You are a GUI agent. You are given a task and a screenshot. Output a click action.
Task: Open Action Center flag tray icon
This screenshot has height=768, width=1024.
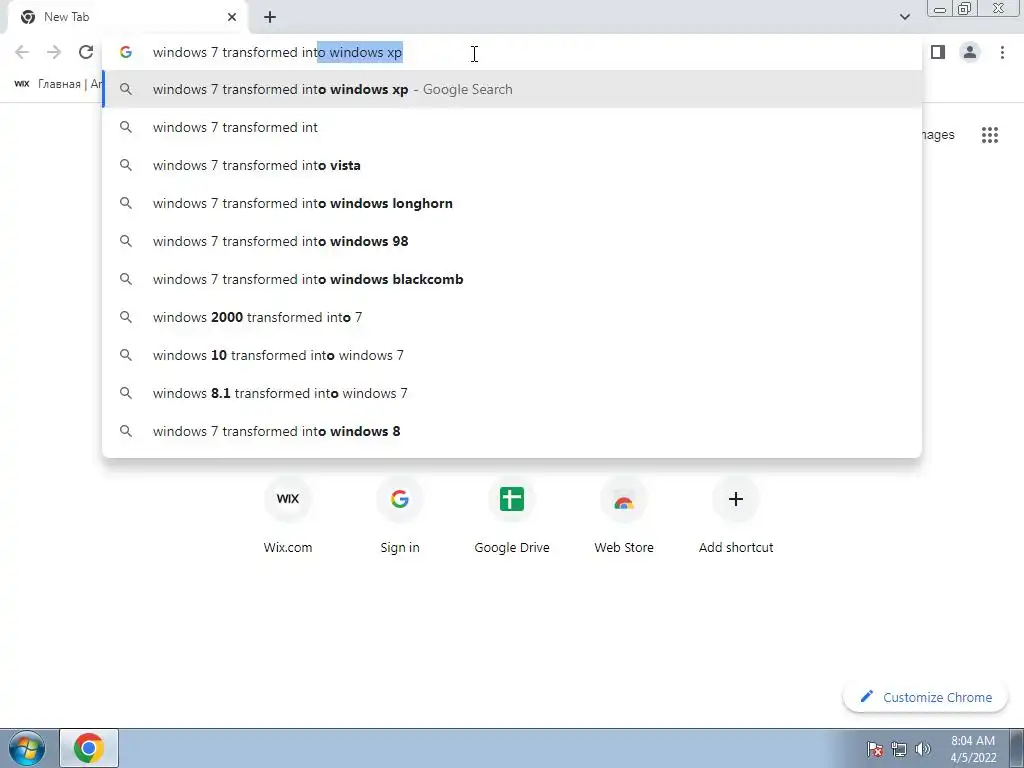(875, 749)
